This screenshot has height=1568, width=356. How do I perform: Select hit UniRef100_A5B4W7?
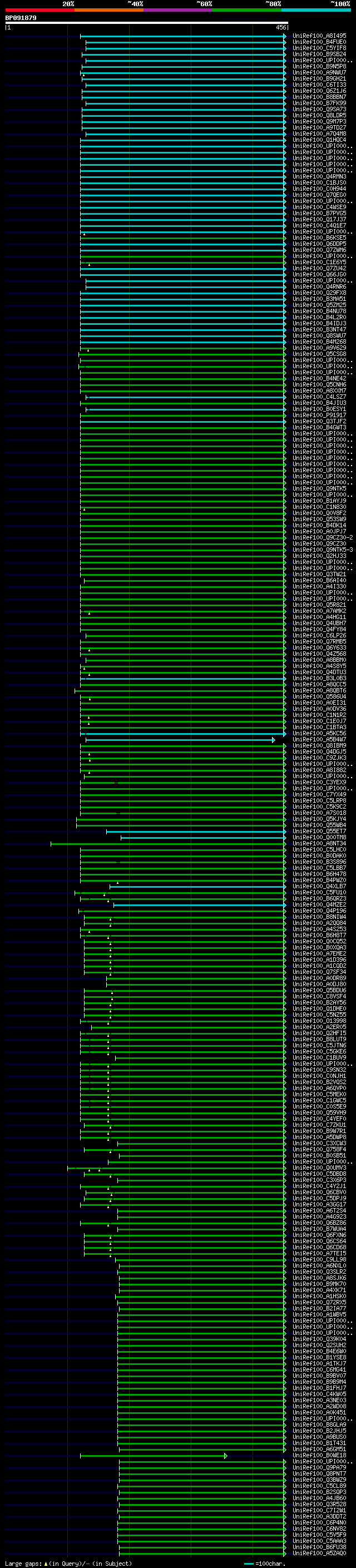pyautogui.click(x=319, y=740)
